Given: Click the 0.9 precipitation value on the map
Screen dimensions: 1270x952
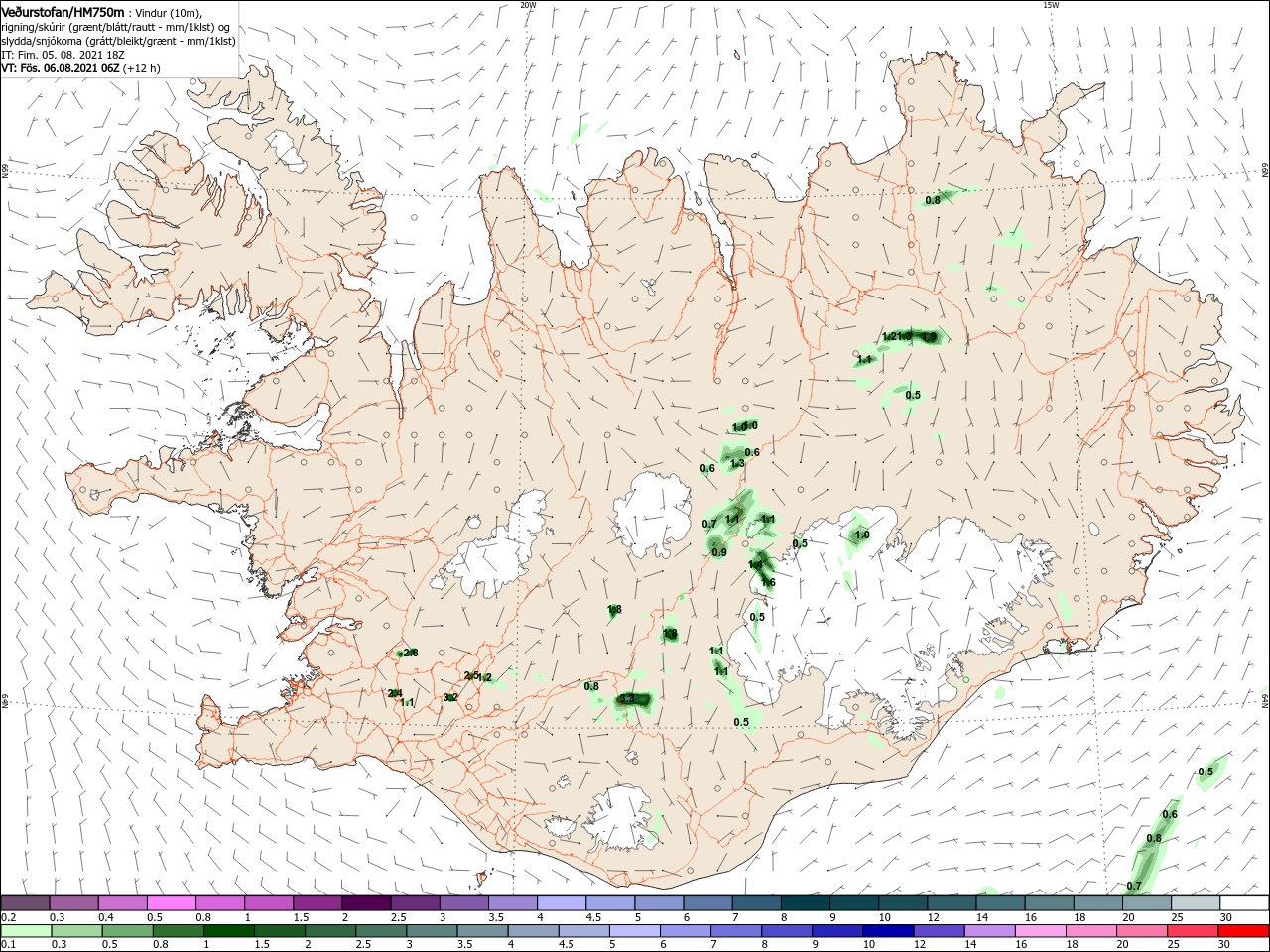Looking at the screenshot, I should (719, 553).
